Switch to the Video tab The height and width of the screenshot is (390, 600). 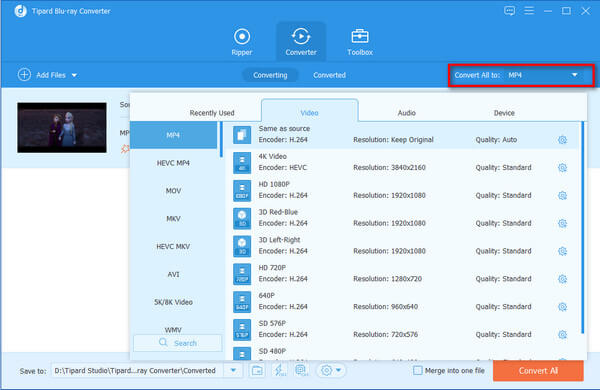pos(310,111)
